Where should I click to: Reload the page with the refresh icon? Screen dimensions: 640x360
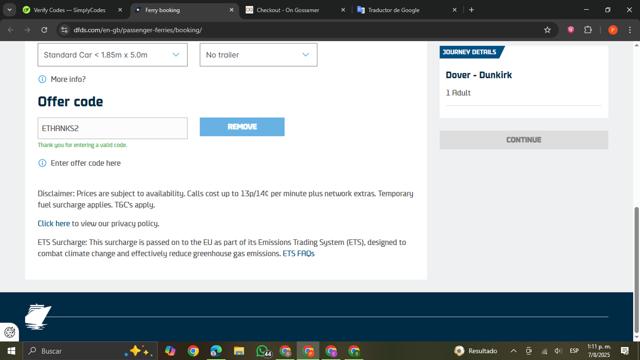(x=44, y=30)
